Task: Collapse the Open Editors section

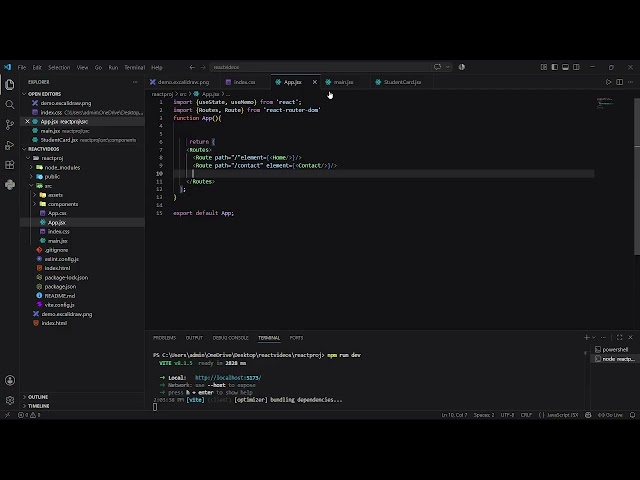Action: click(82, 94)
